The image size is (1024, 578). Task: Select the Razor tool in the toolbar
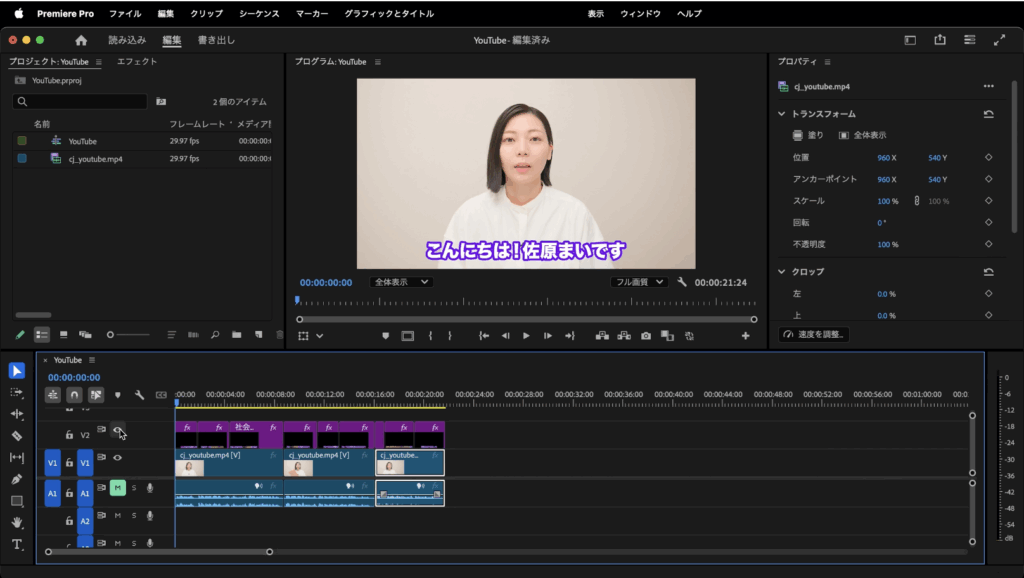click(x=17, y=436)
